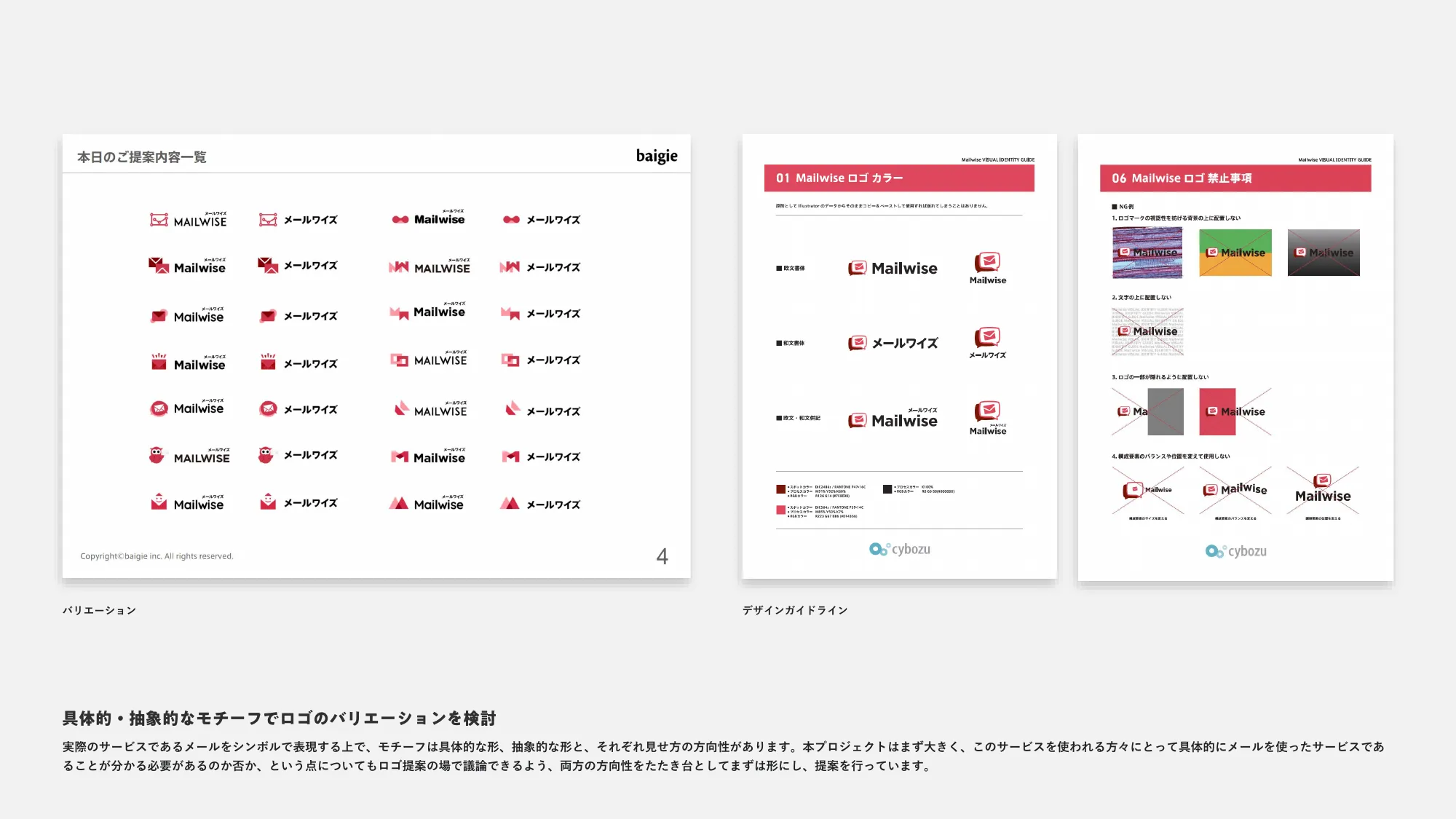1456x819 pixels.
Task: Click twin triangle mountains icon beside English Mailwise
Action: 398,503
